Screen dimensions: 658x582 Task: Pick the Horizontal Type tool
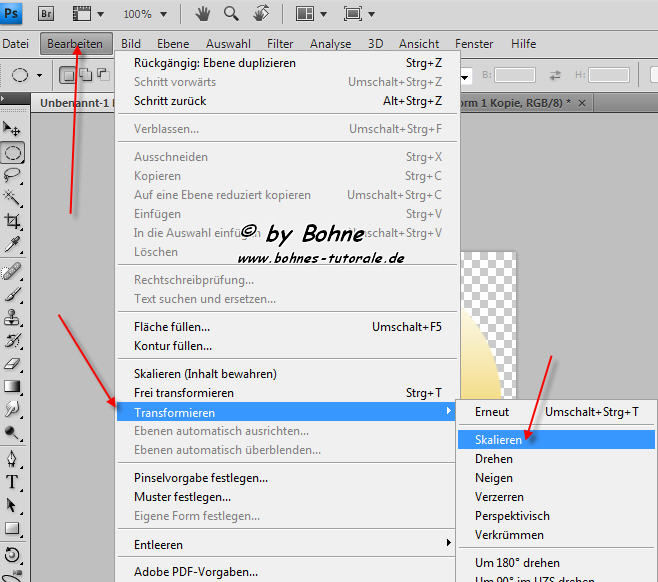pos(13,482)
